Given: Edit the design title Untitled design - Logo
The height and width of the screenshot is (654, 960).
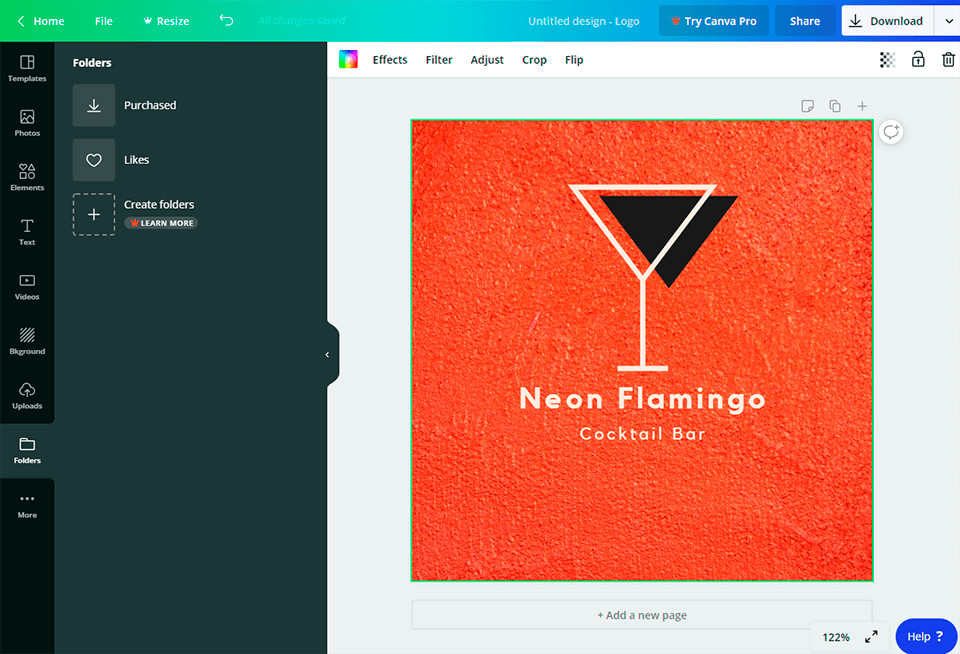Looking at the screenshot, I should [583, 21].
